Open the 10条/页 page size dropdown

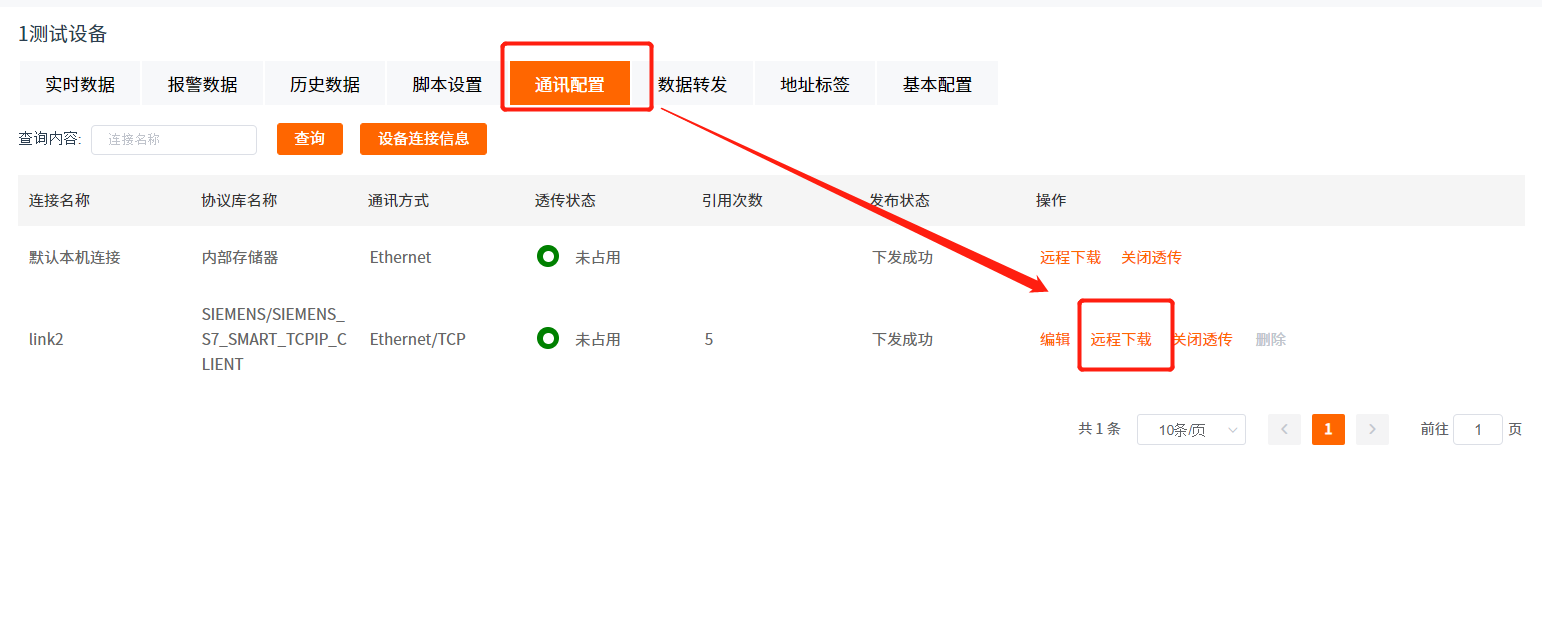(1191, 429)
